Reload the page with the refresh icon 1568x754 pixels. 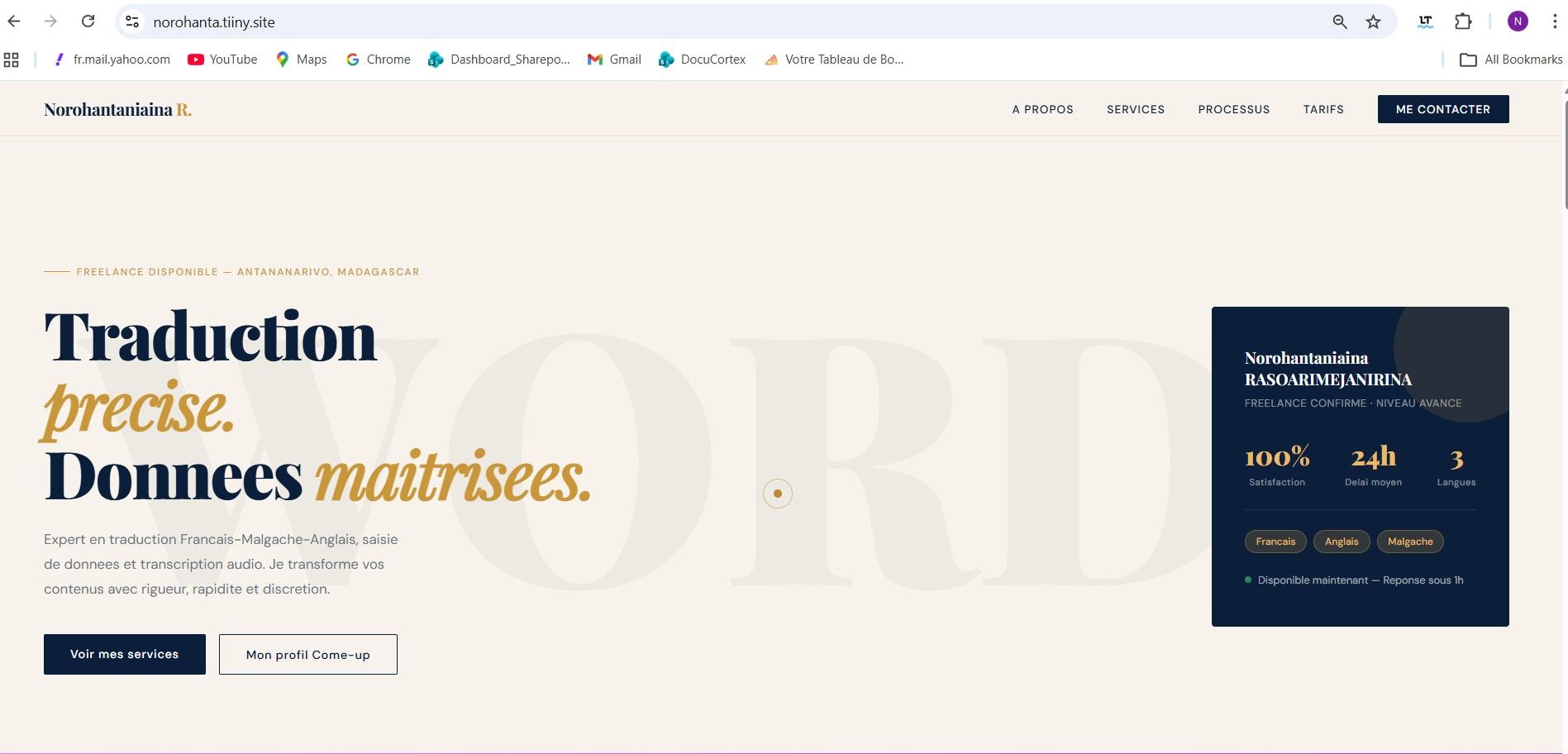(88, 21)
